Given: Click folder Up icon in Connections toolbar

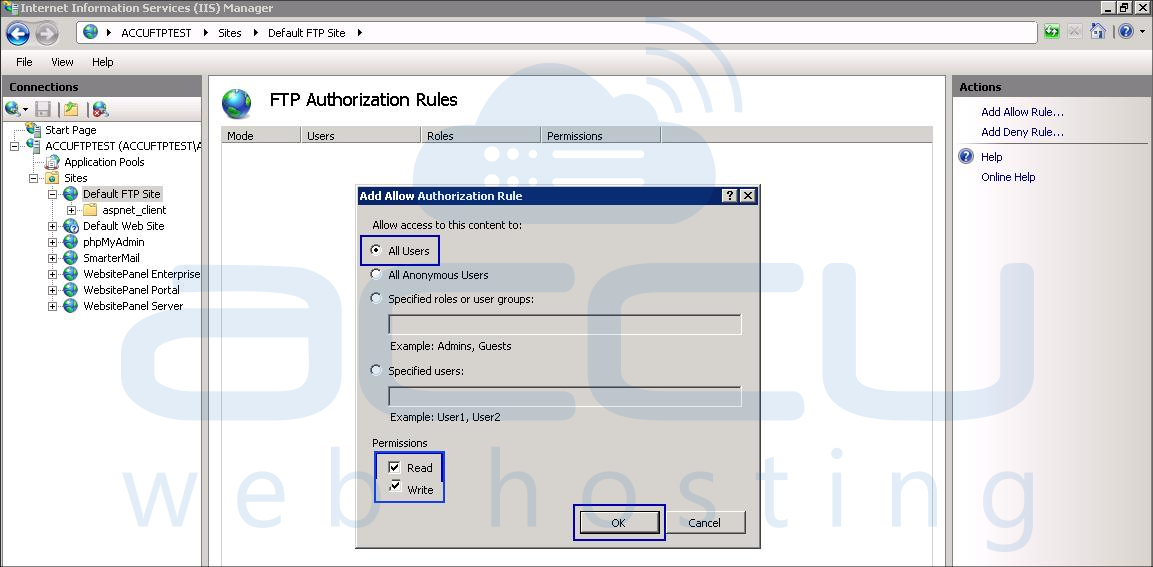Looking at the screenshot, I should pos(71,110).
